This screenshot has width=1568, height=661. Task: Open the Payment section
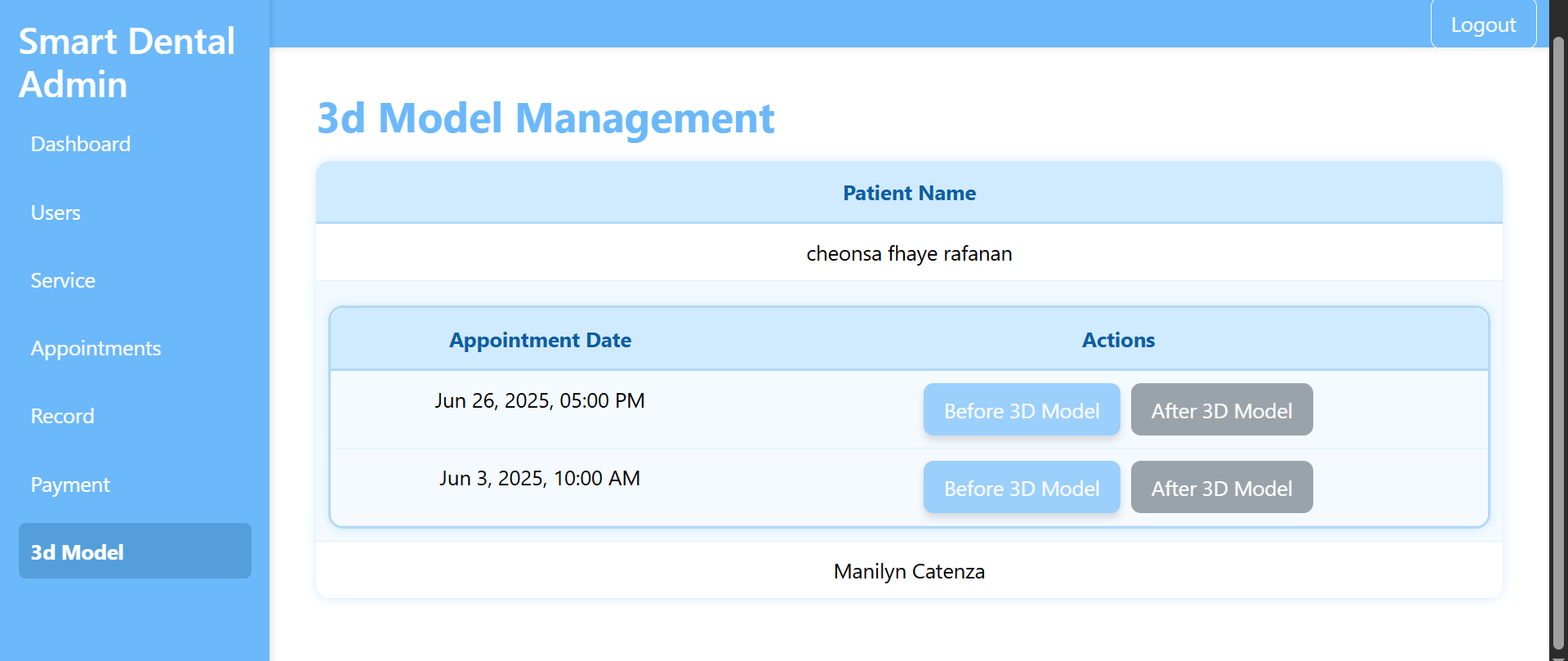(69, 484)
